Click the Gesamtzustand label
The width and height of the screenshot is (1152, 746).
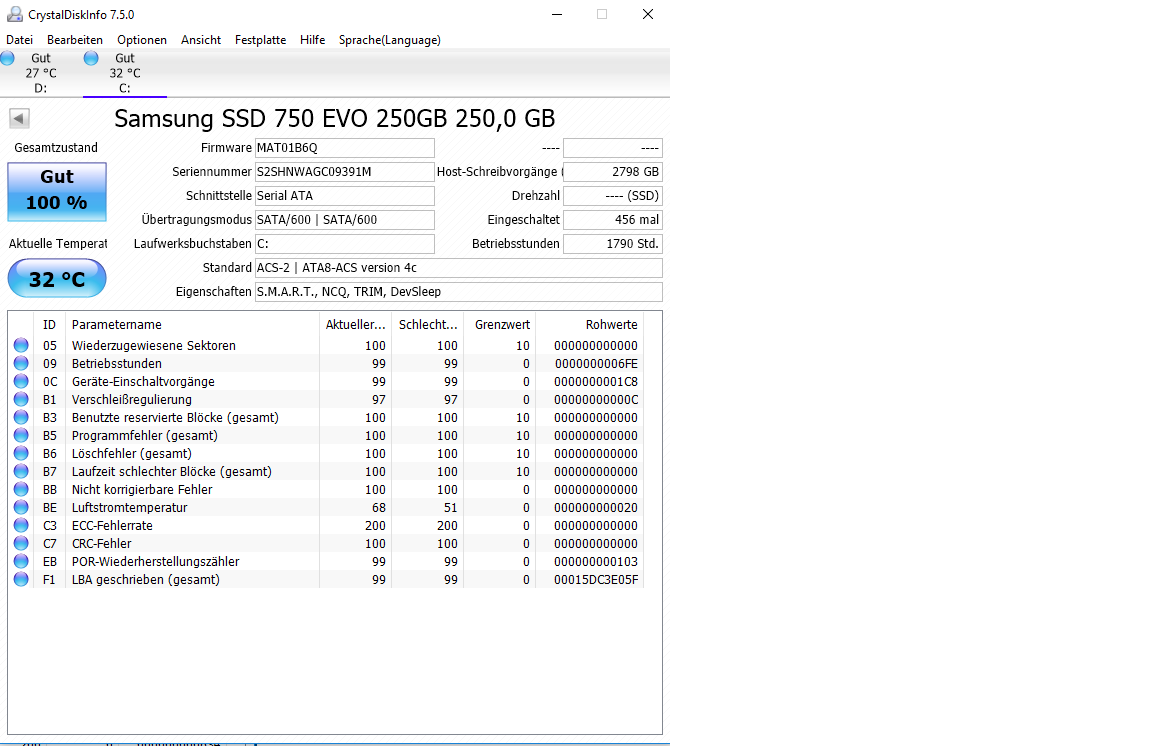pyautogui.click(x=56, y=148)
